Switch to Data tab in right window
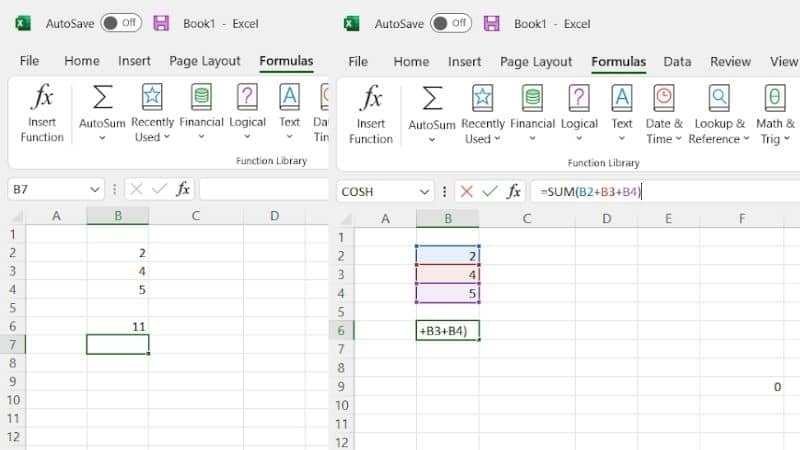The width and height of the screenshot is (800, 450). click(677, 61)
